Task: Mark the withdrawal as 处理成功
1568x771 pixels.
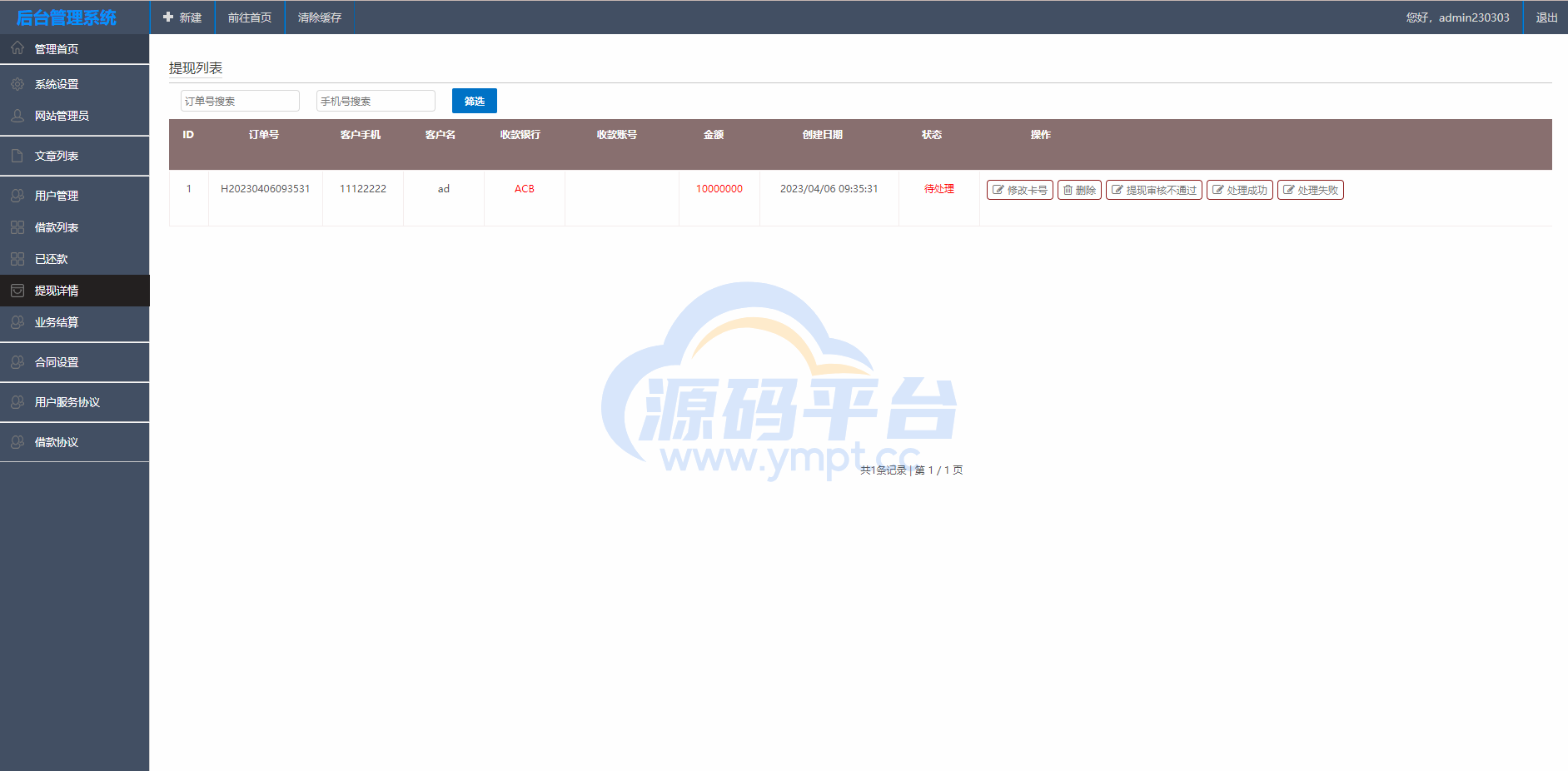Action: click(1240, 190)
